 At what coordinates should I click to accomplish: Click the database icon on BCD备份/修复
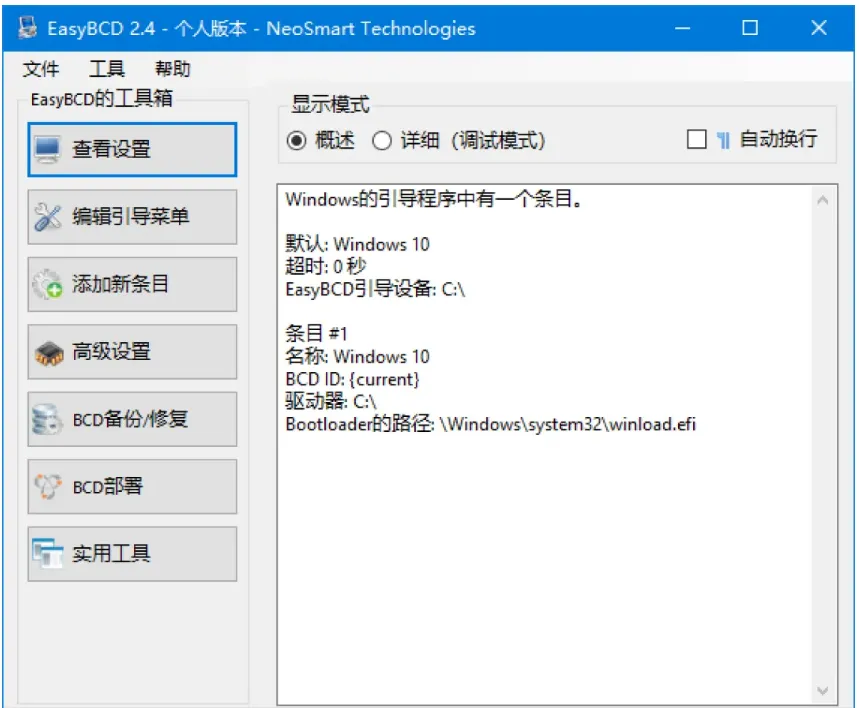point(47,420)
